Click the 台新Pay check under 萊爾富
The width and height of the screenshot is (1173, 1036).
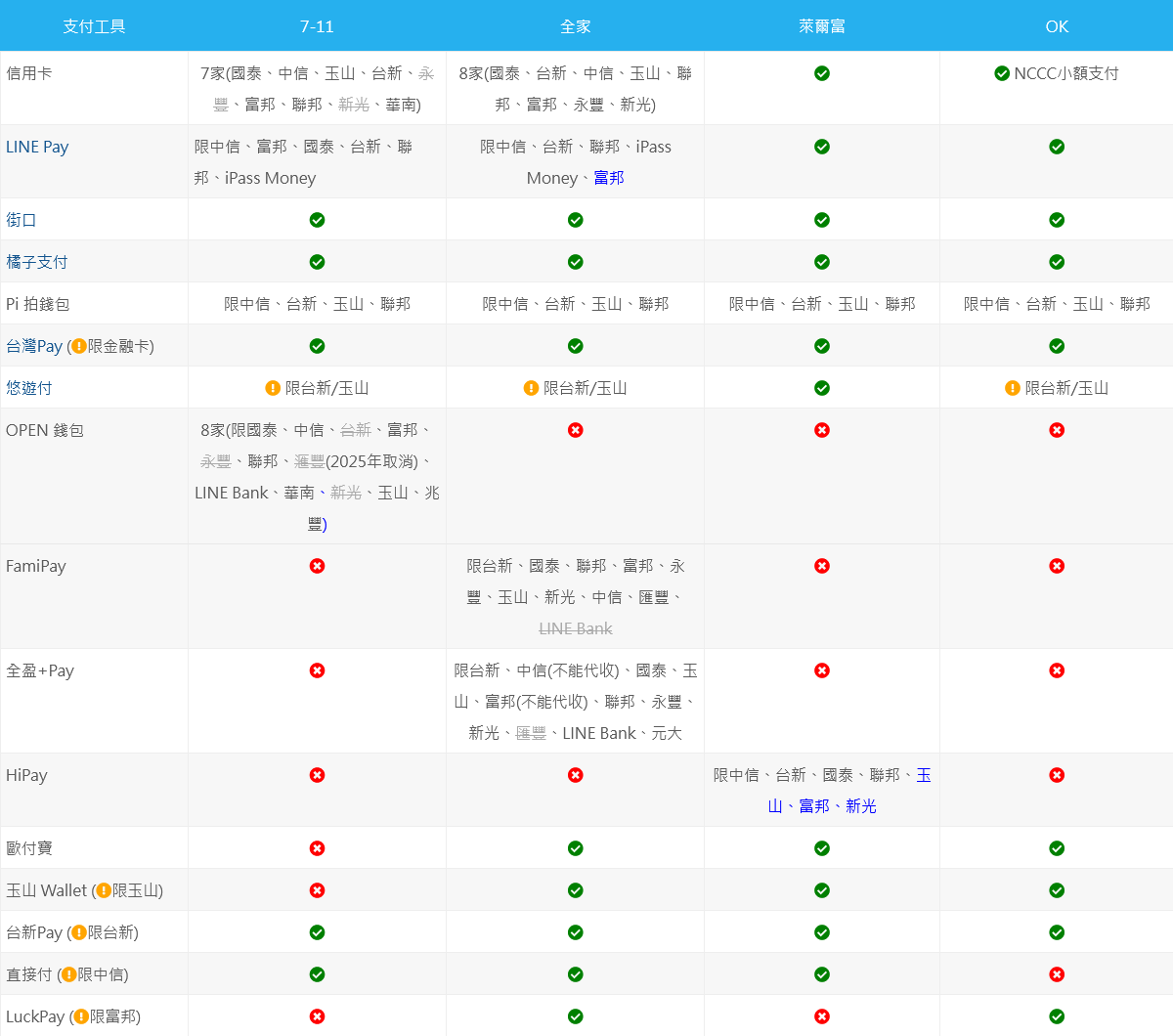tap(822, 932)
